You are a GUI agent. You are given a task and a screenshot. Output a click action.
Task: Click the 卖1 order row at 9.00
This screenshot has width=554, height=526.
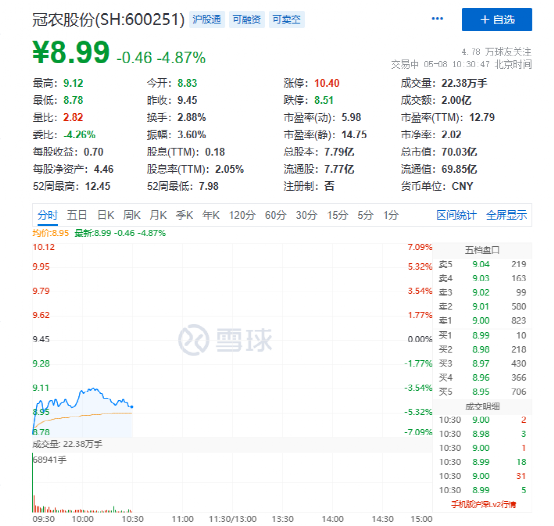(x=482, y=321)
